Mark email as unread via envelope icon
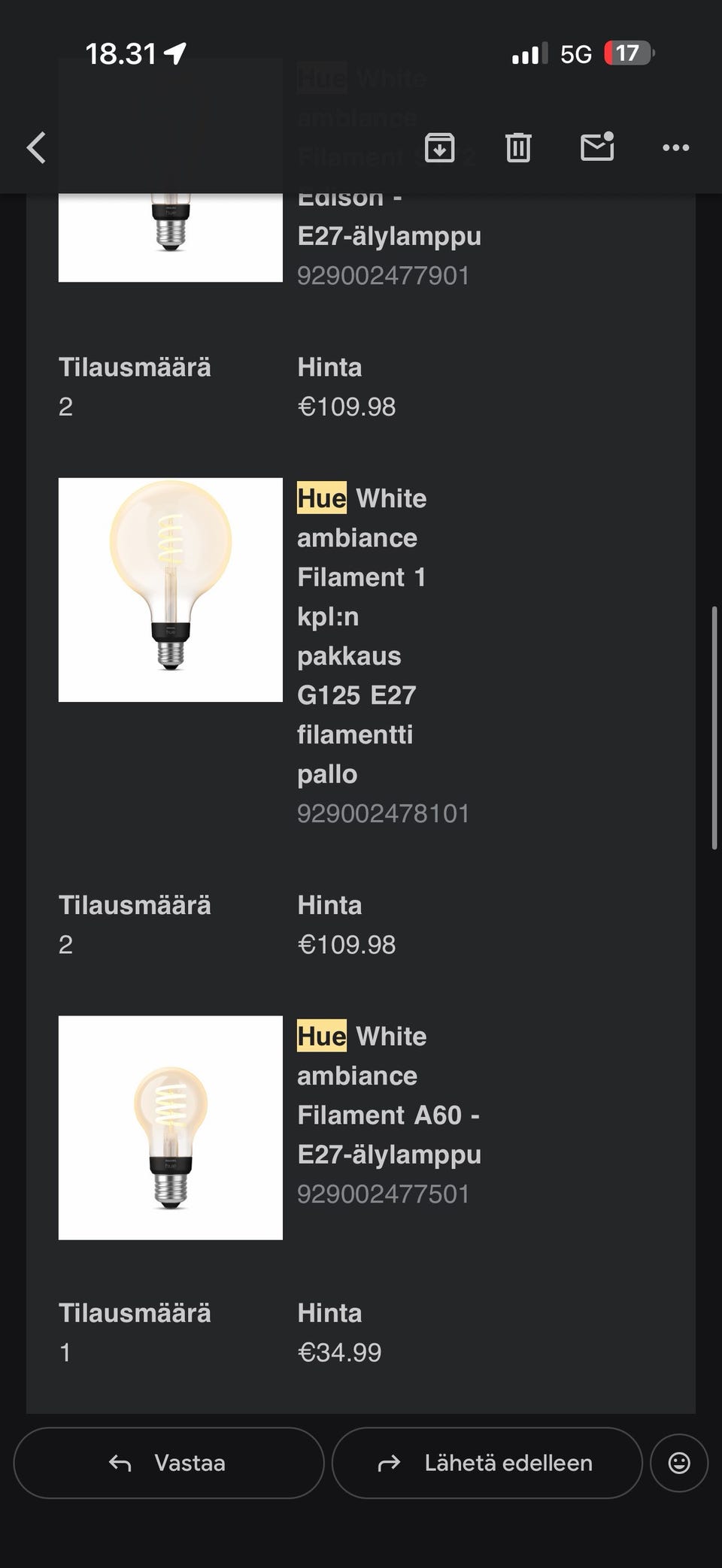The width and height of the screenshot is (722, 1568). point(597,147)
